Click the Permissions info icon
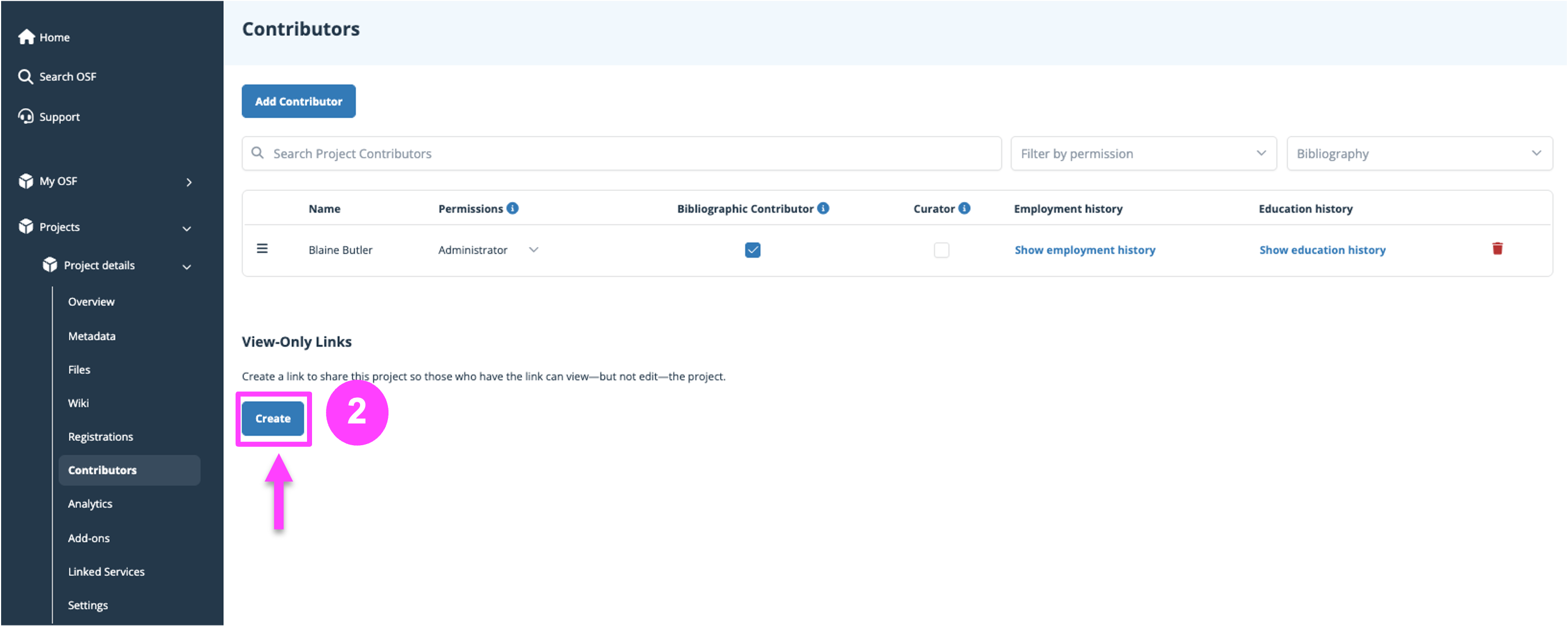The width and height of the screenshot is (1568, 626). (512, 208)
